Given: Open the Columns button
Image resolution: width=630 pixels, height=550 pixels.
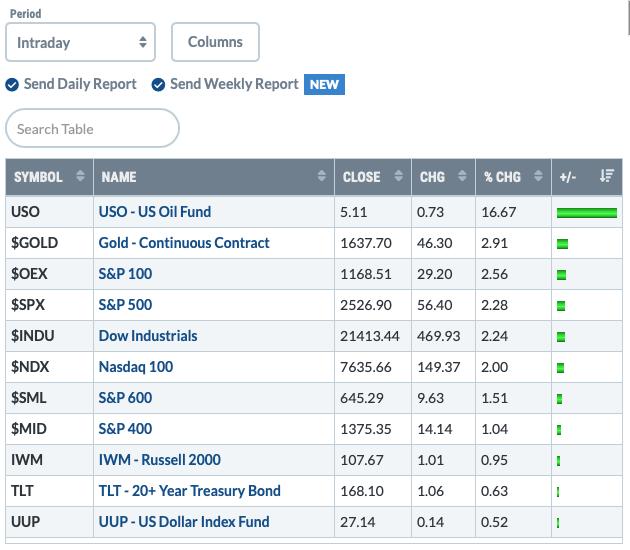Looking at the screenshot, I should click(215, 42).
